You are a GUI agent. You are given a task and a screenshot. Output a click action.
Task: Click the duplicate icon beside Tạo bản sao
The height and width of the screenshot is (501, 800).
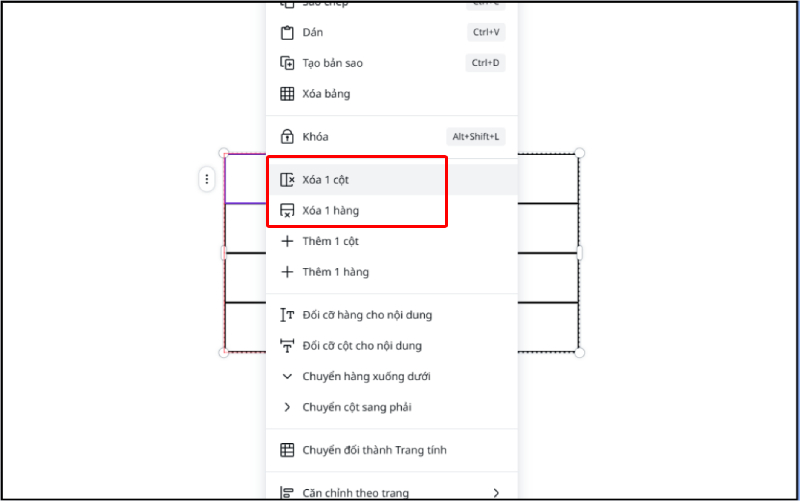(287, 63)
